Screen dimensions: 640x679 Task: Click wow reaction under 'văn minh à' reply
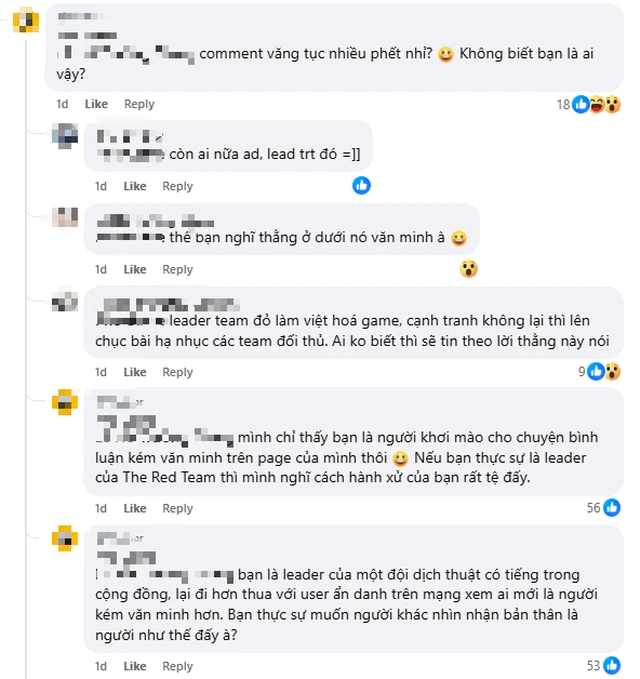click(469, 269)
